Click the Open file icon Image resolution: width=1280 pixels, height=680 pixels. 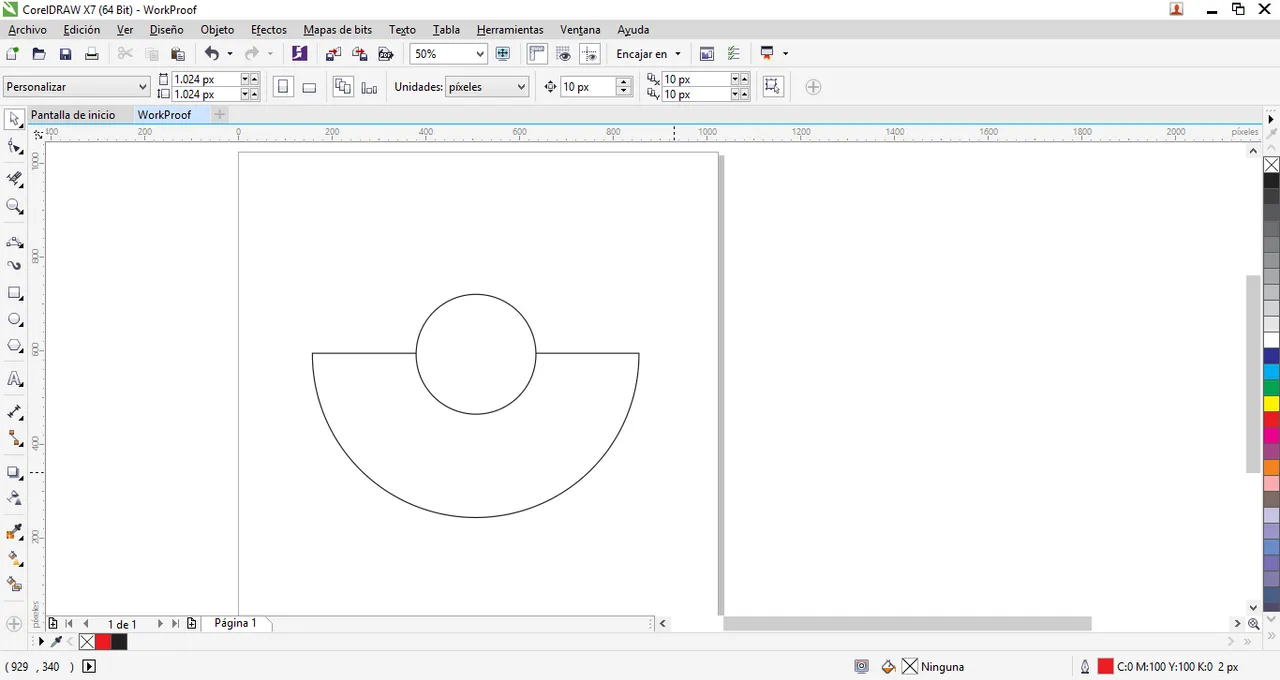39,54
